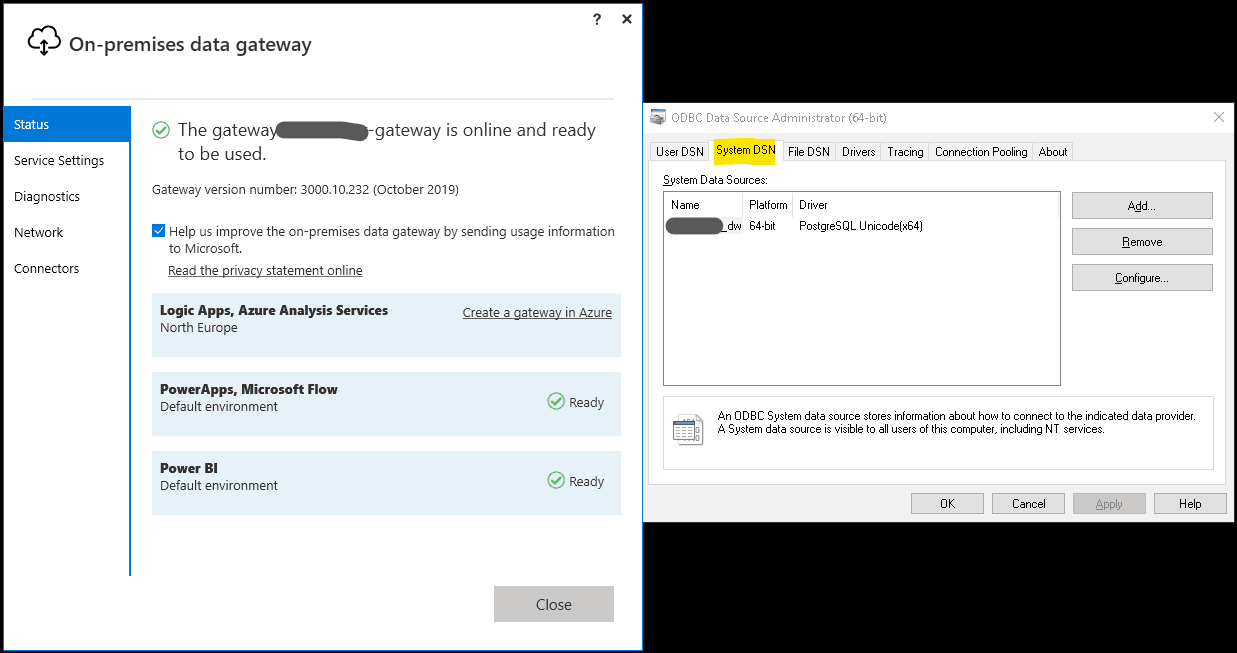This screenshot has height=653, width=1237.
Task: Click 'Create a gateway in Azure'
Action: click(537, 312)
